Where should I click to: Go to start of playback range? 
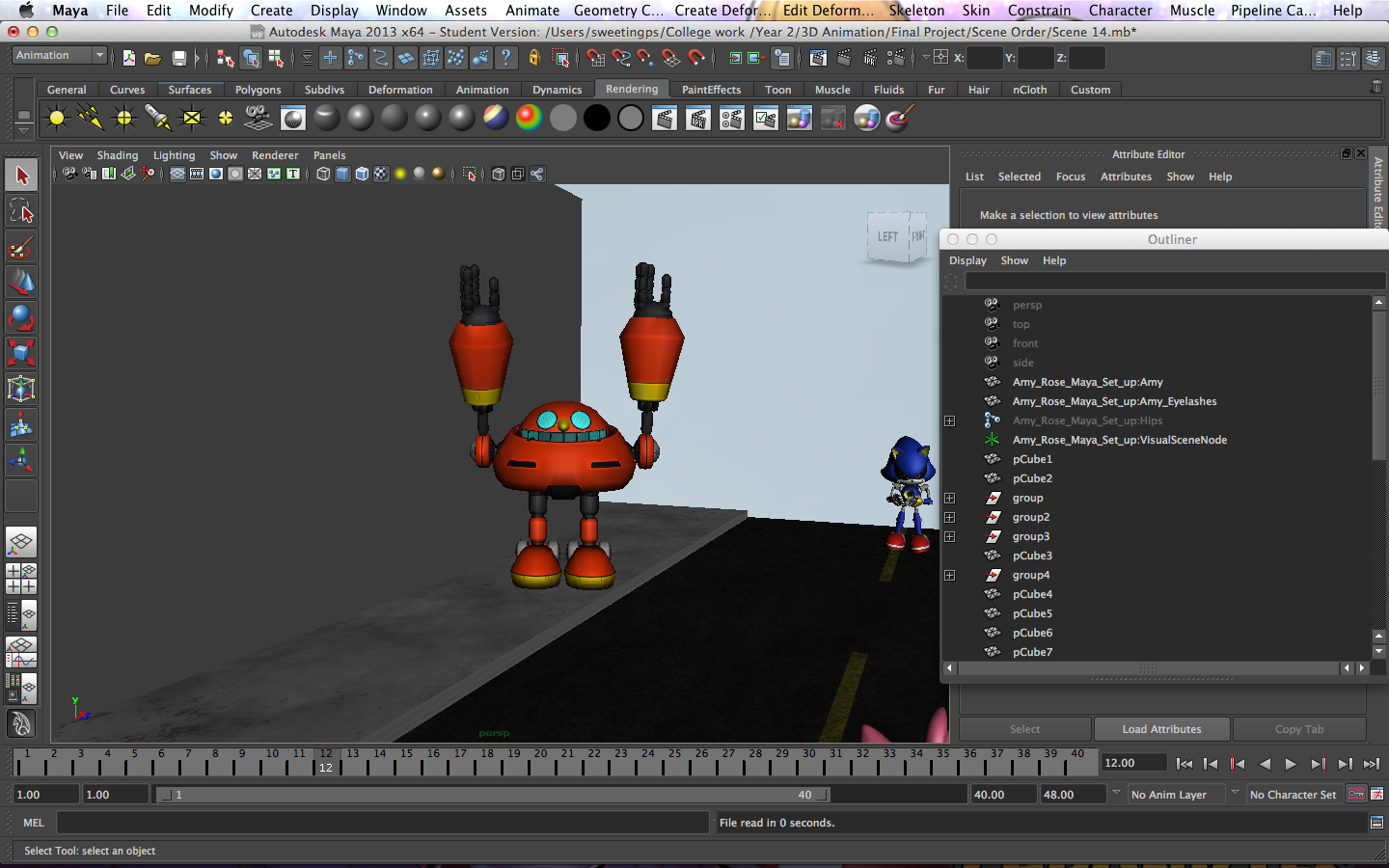[1184, 764]
